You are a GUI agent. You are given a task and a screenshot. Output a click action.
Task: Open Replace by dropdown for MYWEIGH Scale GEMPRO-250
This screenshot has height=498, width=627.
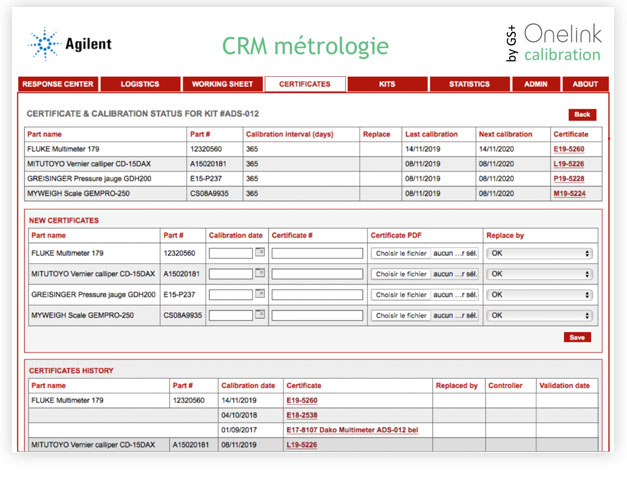[x=539, y=316]
